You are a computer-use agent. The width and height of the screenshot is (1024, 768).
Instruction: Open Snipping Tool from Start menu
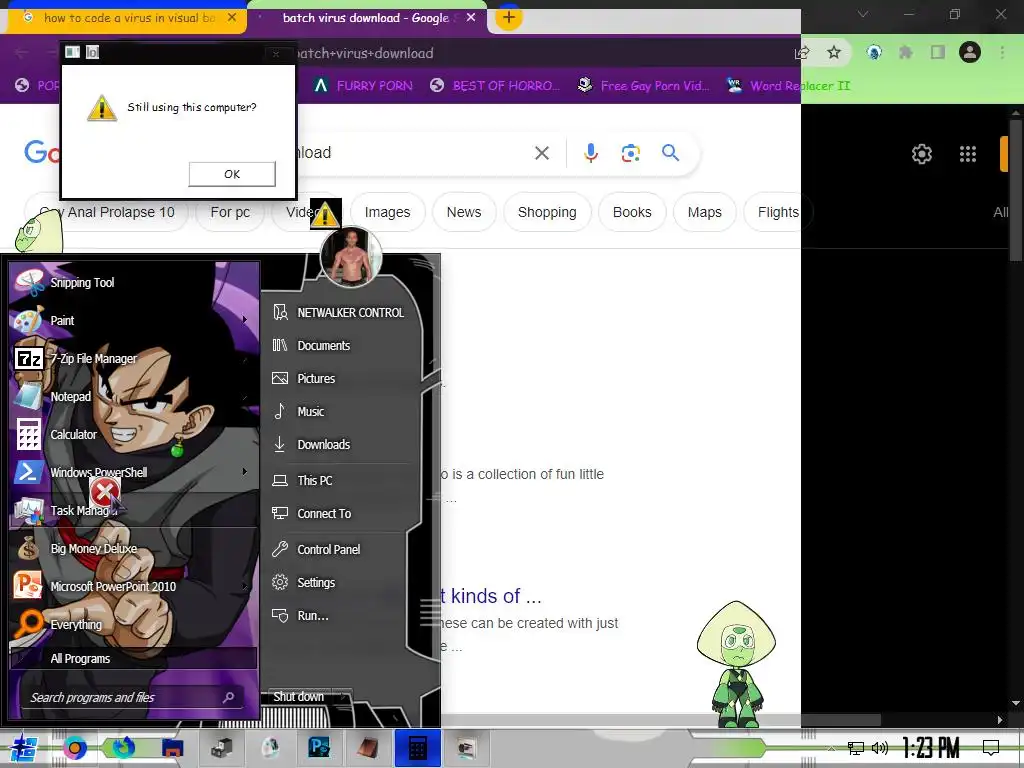tap(133, 283)
